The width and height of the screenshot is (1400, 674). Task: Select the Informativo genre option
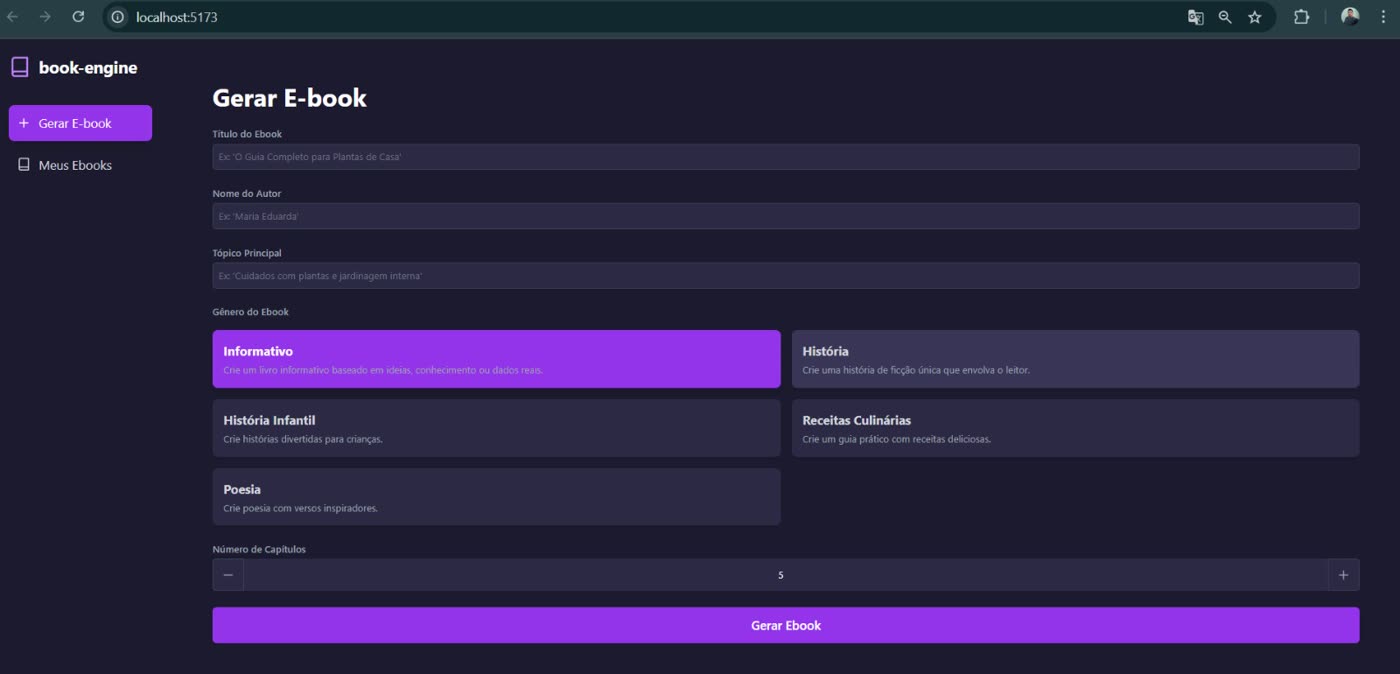[x=496, y=359]
